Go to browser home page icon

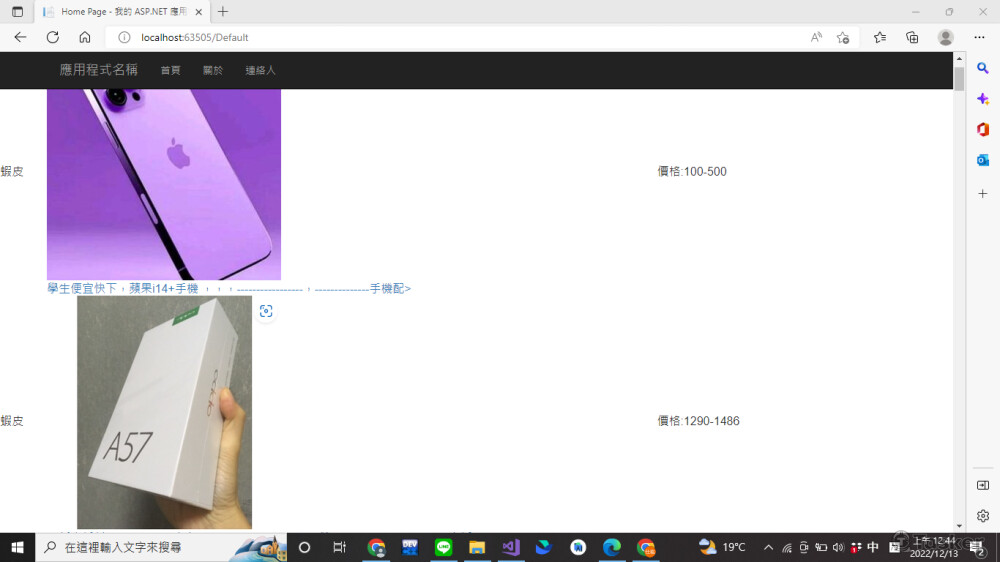click(85, 37)
